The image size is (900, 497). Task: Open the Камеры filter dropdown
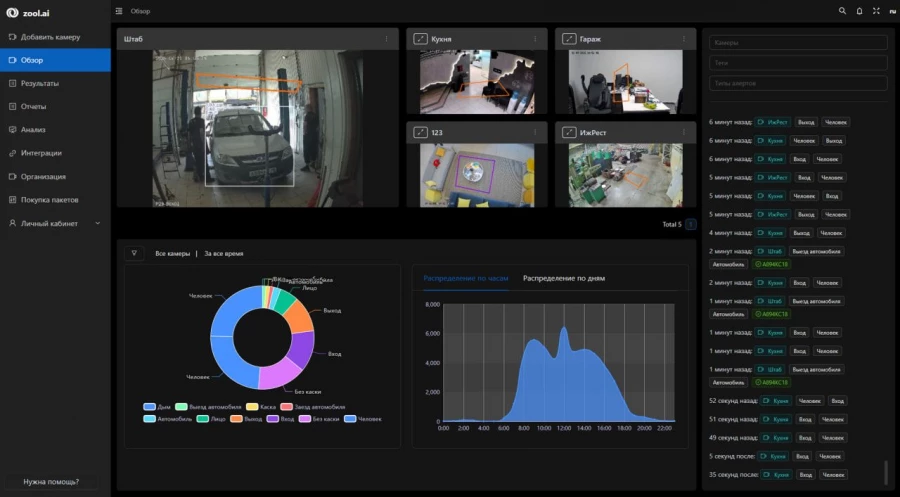pyautogui.click(x=797, y=43)
